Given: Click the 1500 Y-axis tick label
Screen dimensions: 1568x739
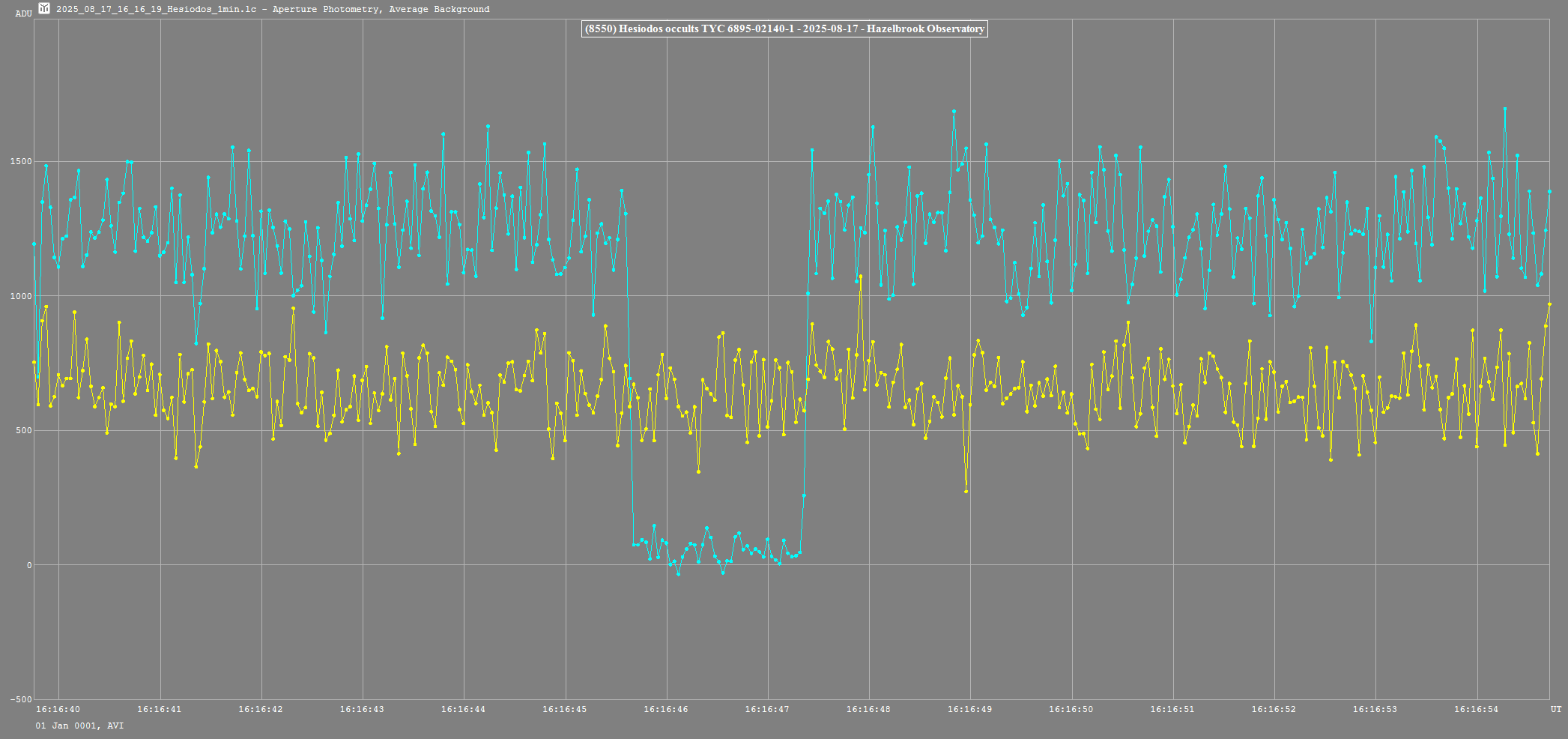Looking at the screenshot, I should click(22, 162).
